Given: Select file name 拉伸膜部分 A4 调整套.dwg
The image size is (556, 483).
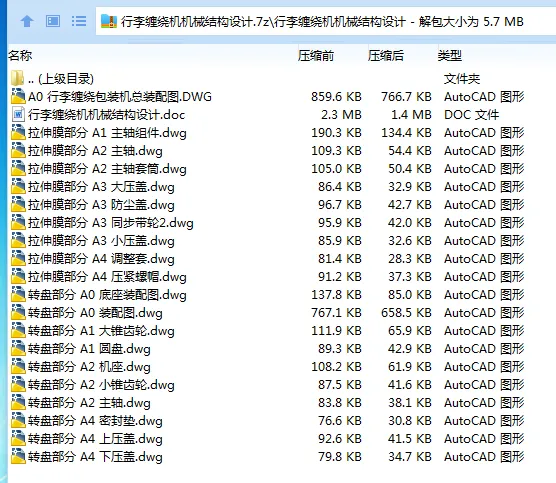Looking at the screenshot, I should click(101, 259).
